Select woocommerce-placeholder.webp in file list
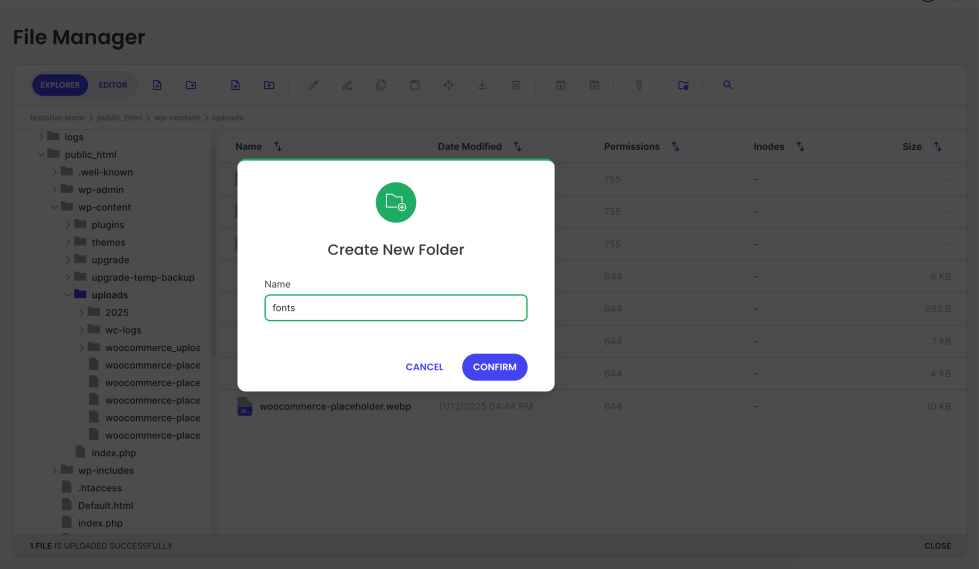 [335, 407]
